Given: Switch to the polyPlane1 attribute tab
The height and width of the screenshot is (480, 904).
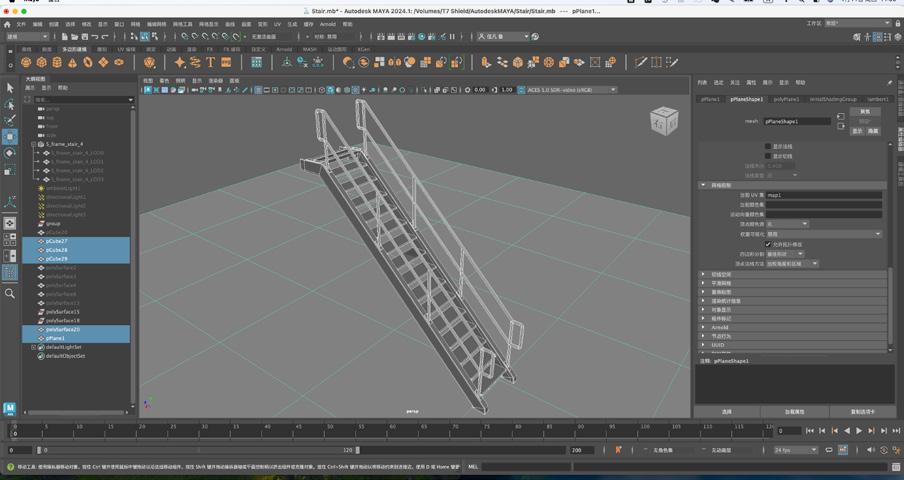Looking at the screenshot, I should click(786, 99).
